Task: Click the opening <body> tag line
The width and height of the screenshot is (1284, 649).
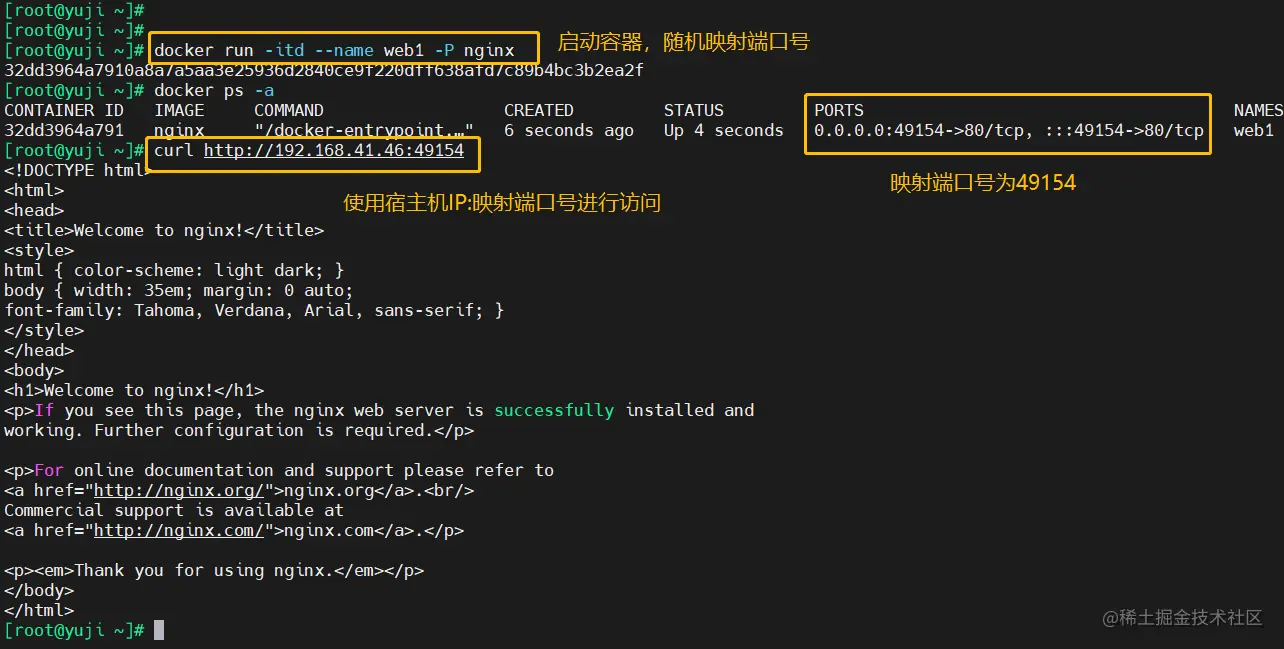Action: point(34,370)
